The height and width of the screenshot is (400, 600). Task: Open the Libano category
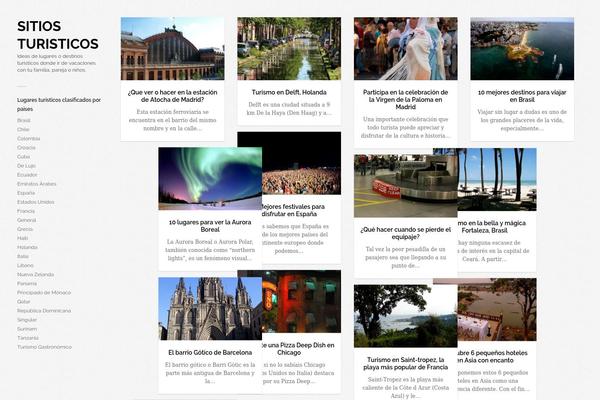pos(25,265)
